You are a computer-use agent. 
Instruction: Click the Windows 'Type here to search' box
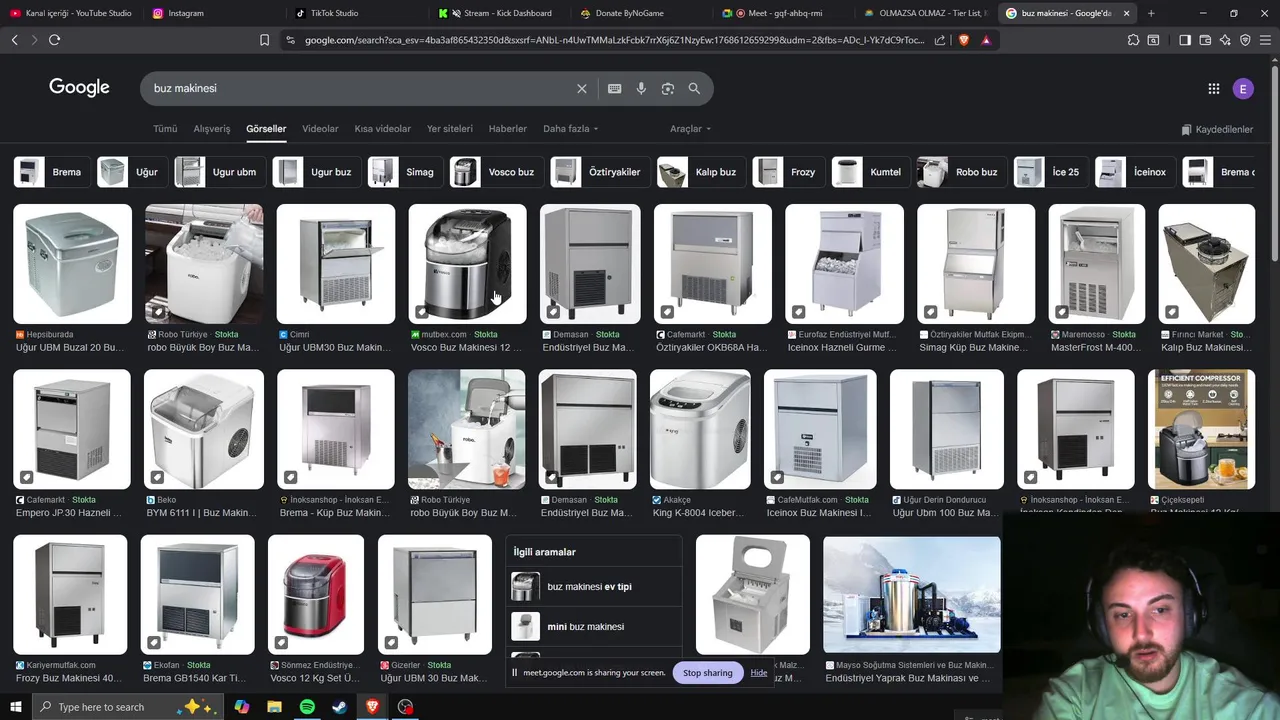click(128, 707)
